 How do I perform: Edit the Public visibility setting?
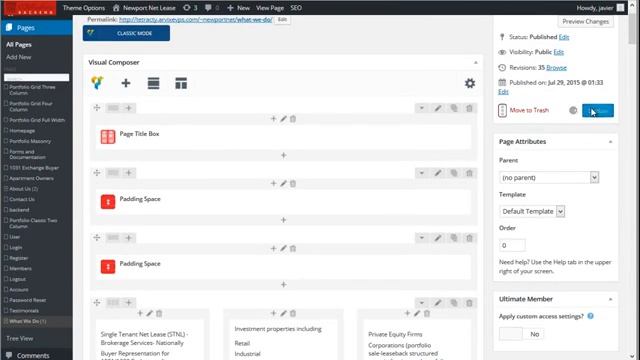559,52
